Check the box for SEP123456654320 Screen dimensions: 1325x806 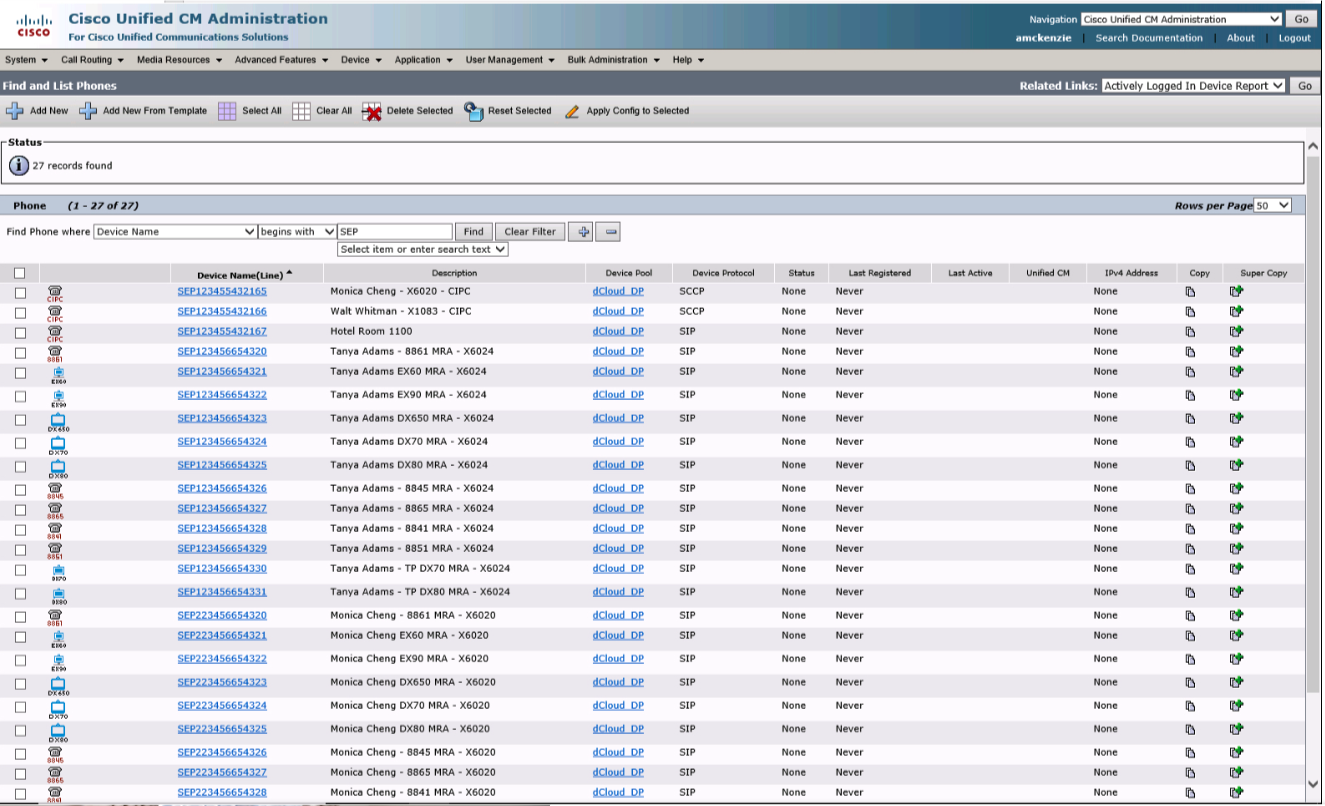point(20,353)
